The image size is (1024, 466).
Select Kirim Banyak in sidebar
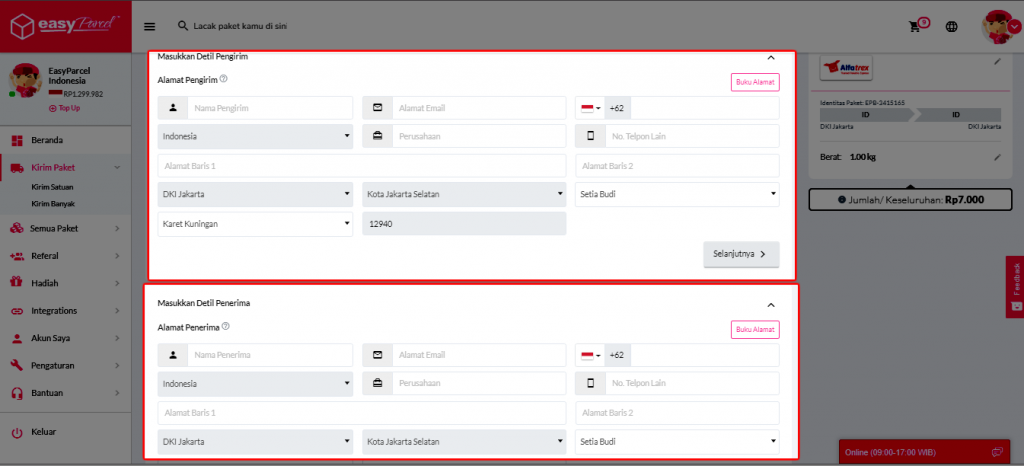[52, 203]
